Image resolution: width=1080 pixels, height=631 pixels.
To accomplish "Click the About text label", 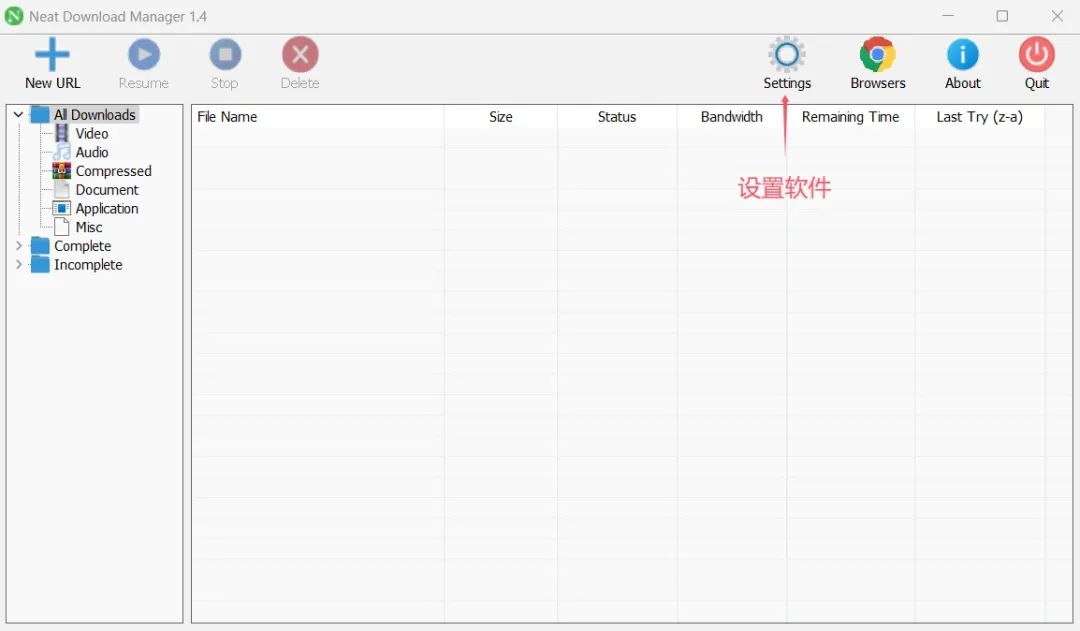I will click(962, 83).
